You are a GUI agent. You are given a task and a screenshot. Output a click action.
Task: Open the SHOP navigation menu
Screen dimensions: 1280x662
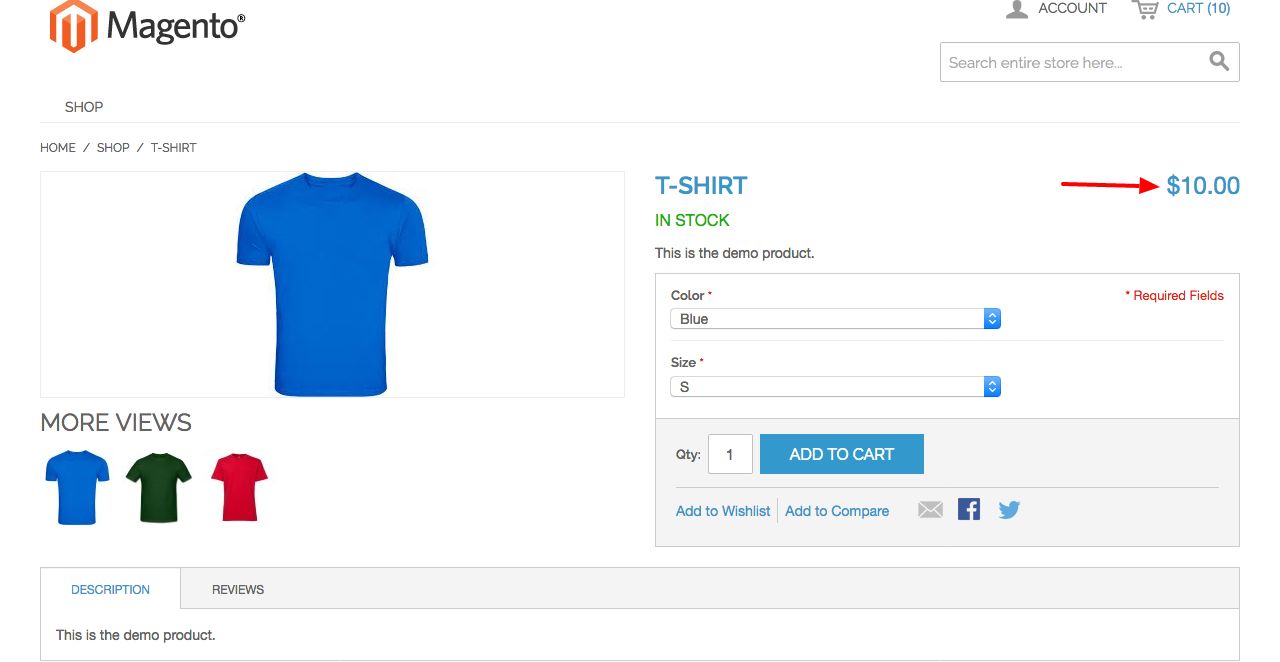point(84,107)
